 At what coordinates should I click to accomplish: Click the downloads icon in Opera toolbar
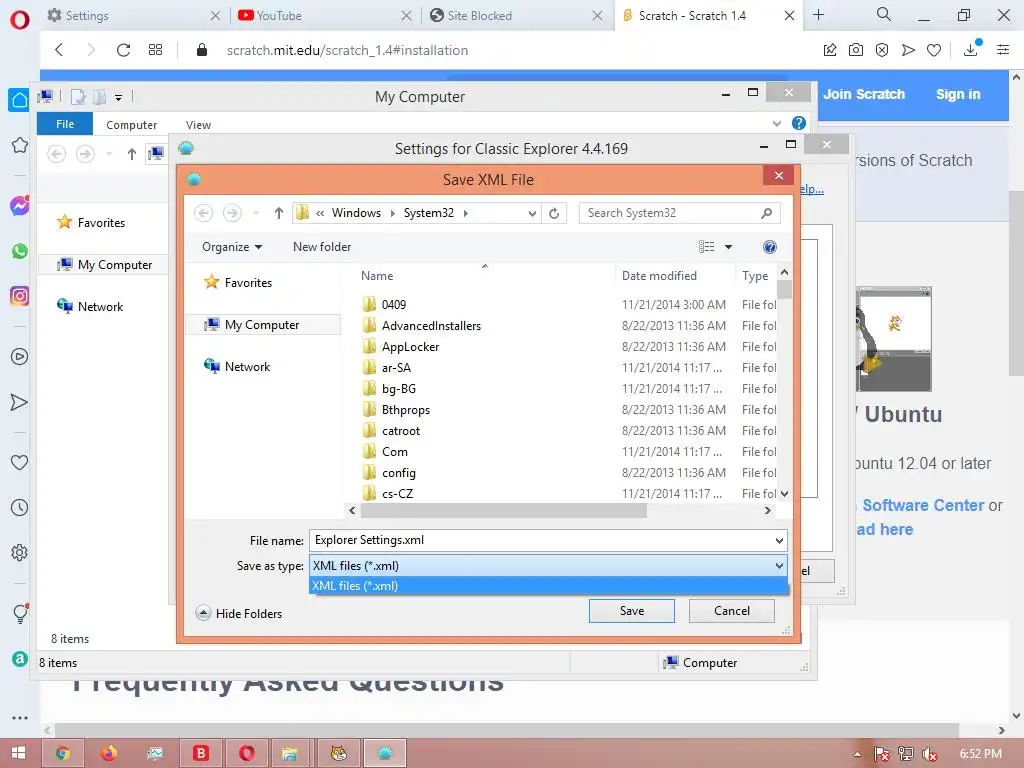click(x=971, y=50)
